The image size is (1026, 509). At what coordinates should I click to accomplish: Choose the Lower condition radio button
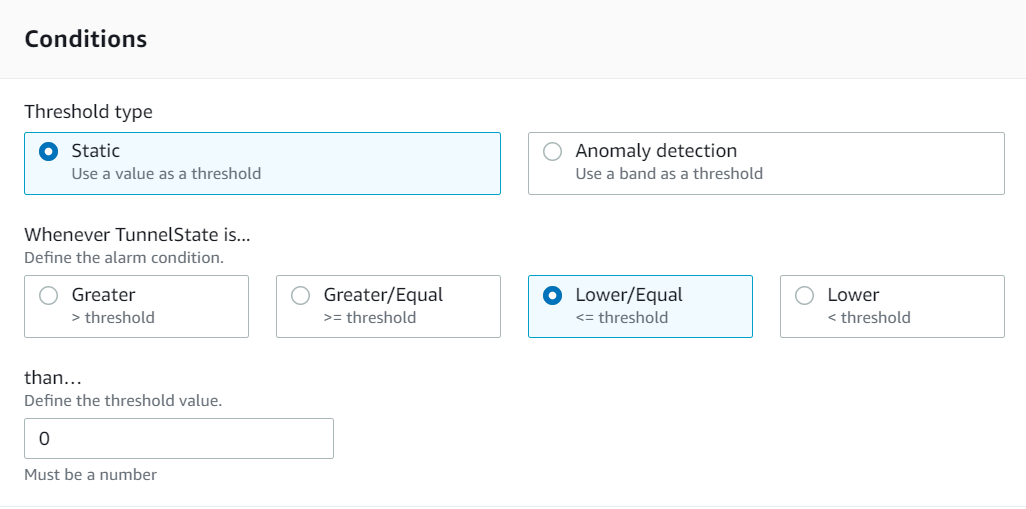(x=803, y=296)
